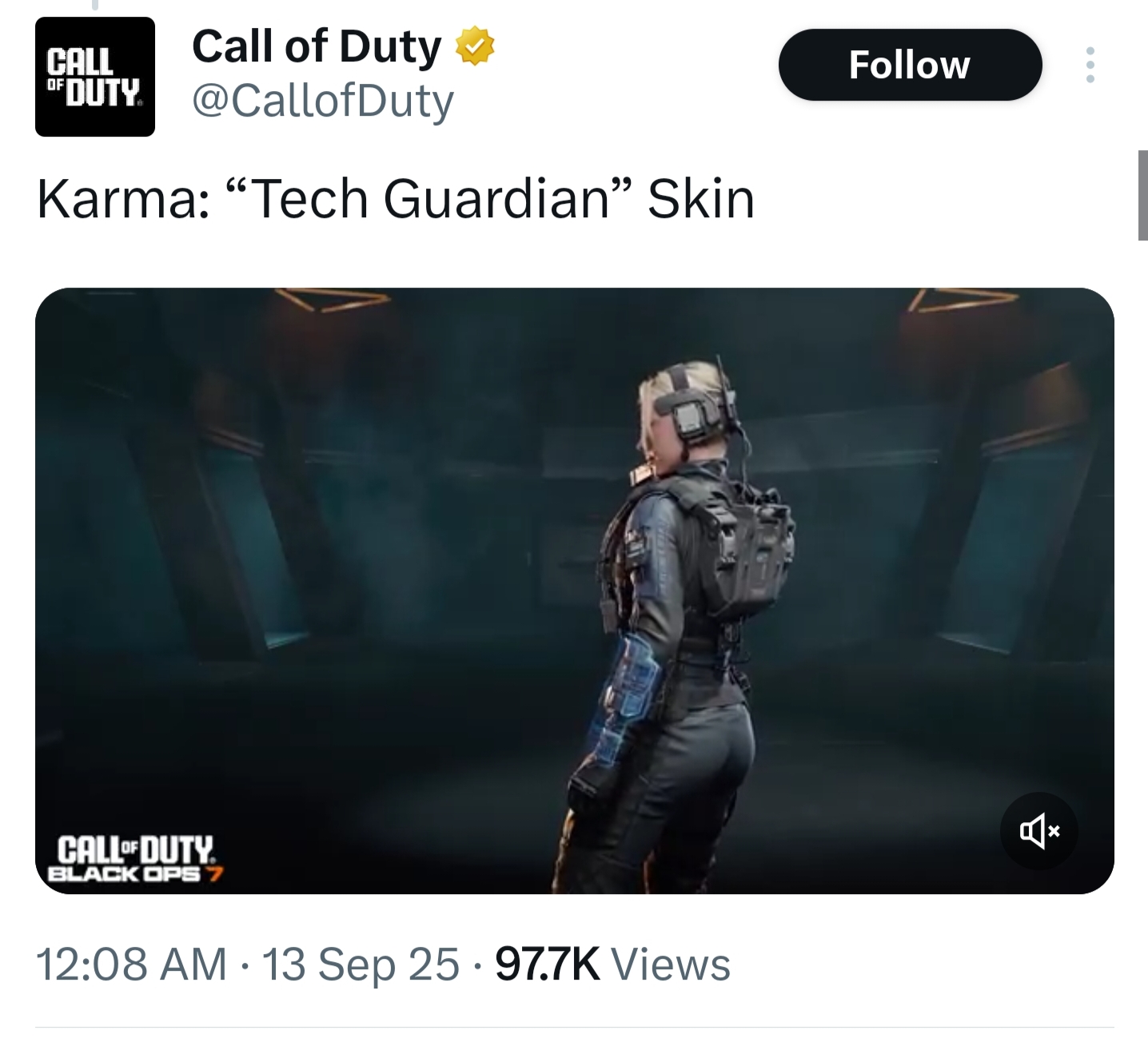Click the 13 Sep 25 date
This screenshot has height=1042, width=1148.
coord(361,964)
